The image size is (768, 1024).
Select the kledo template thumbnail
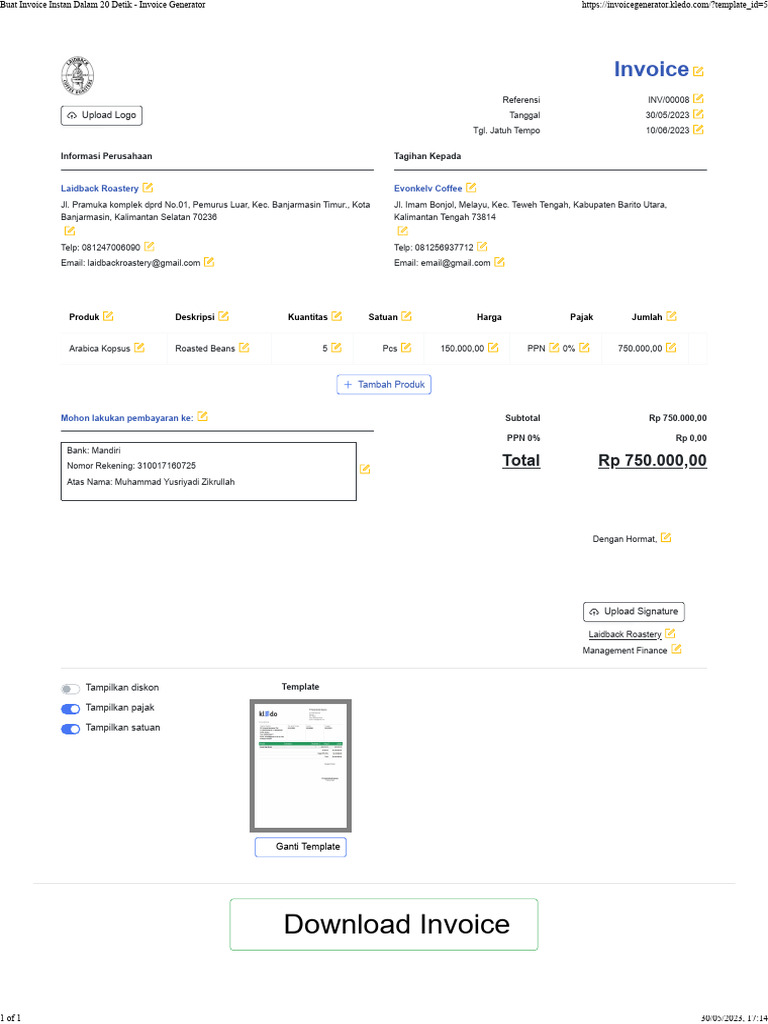pos(300,766)
